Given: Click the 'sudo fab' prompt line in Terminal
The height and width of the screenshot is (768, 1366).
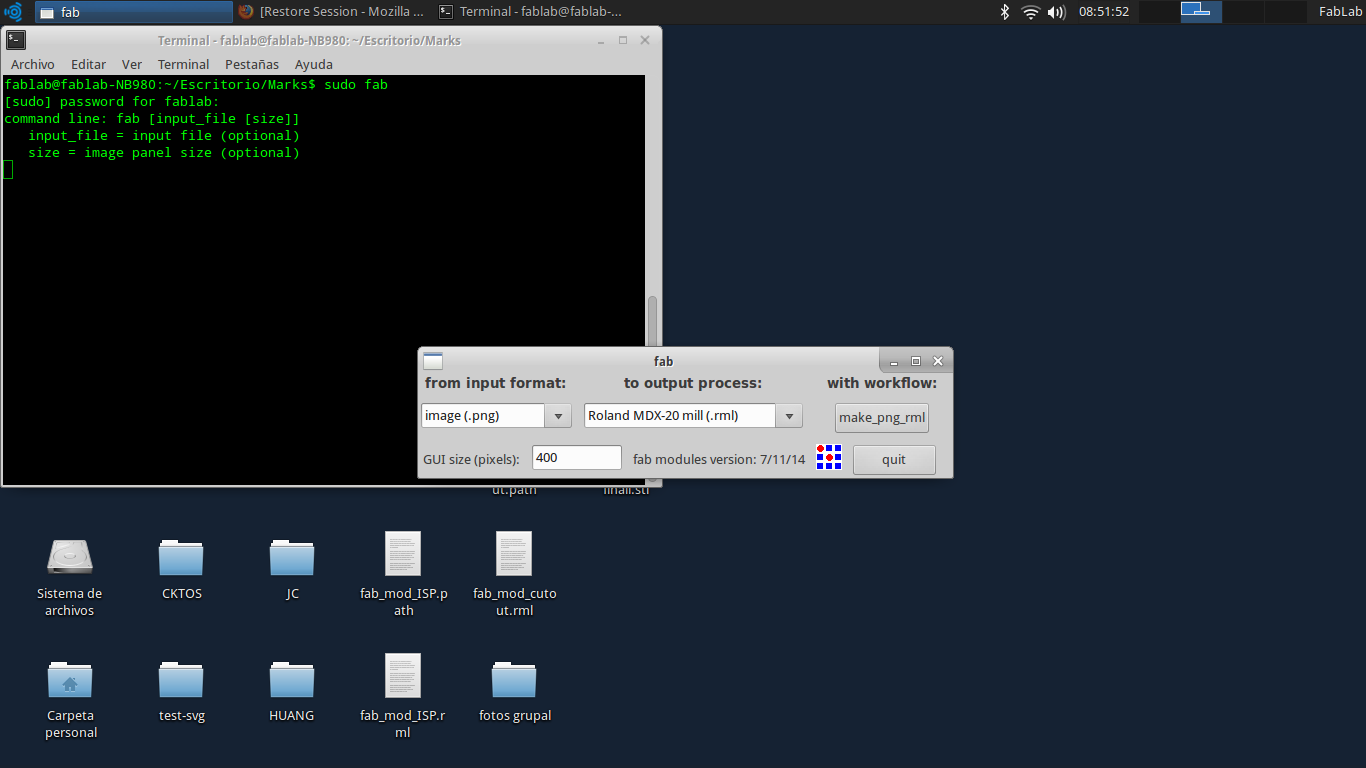Looking at the screenshot, I should [196, 84].
